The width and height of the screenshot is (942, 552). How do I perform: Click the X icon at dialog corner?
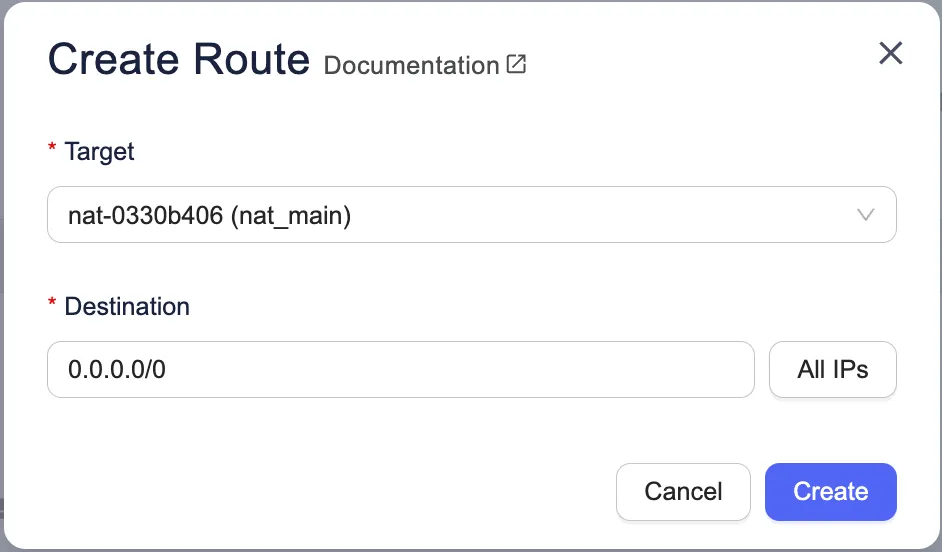coord(890,54)
